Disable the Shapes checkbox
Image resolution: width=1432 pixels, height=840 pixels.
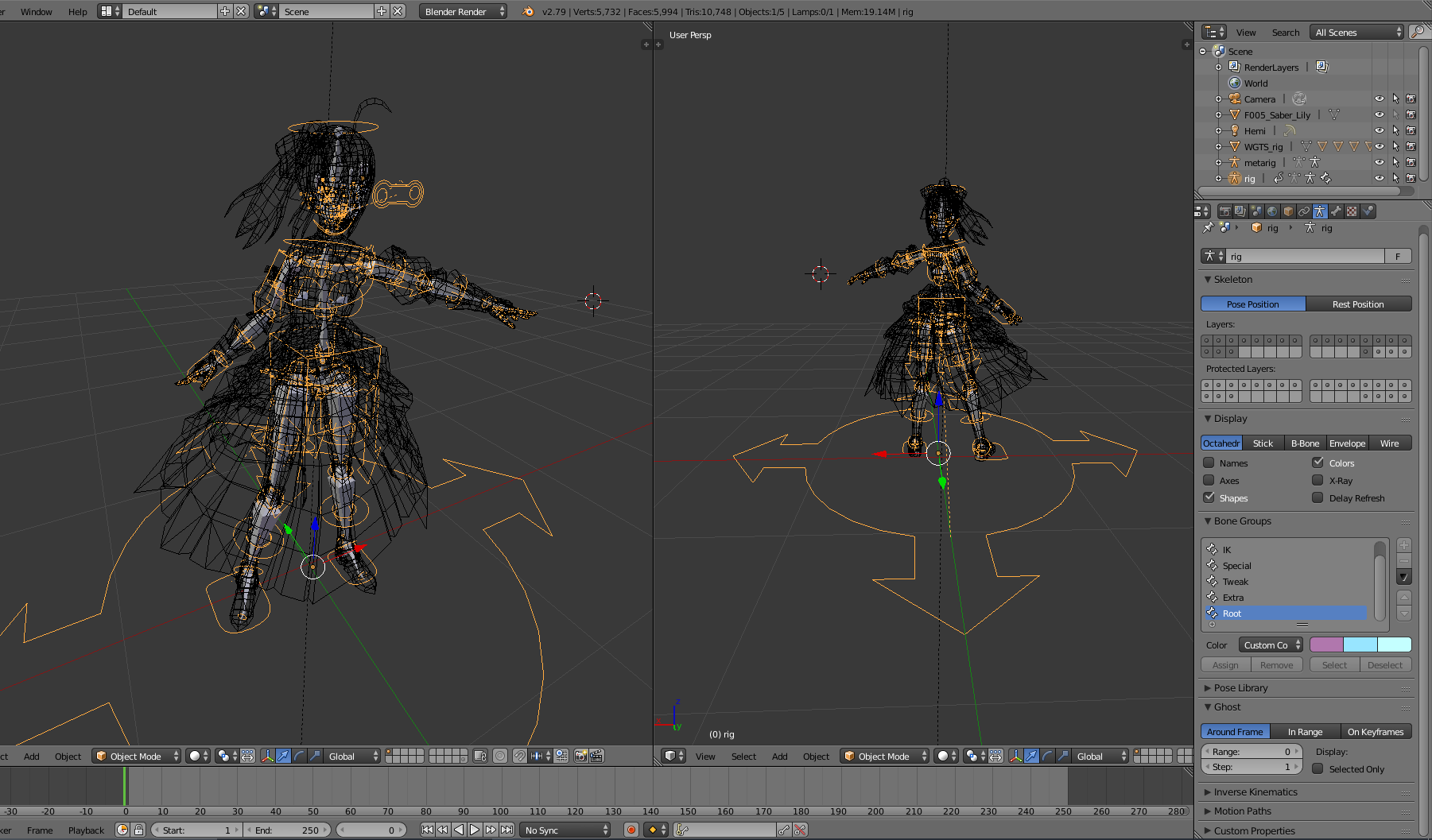(1209, 497)
